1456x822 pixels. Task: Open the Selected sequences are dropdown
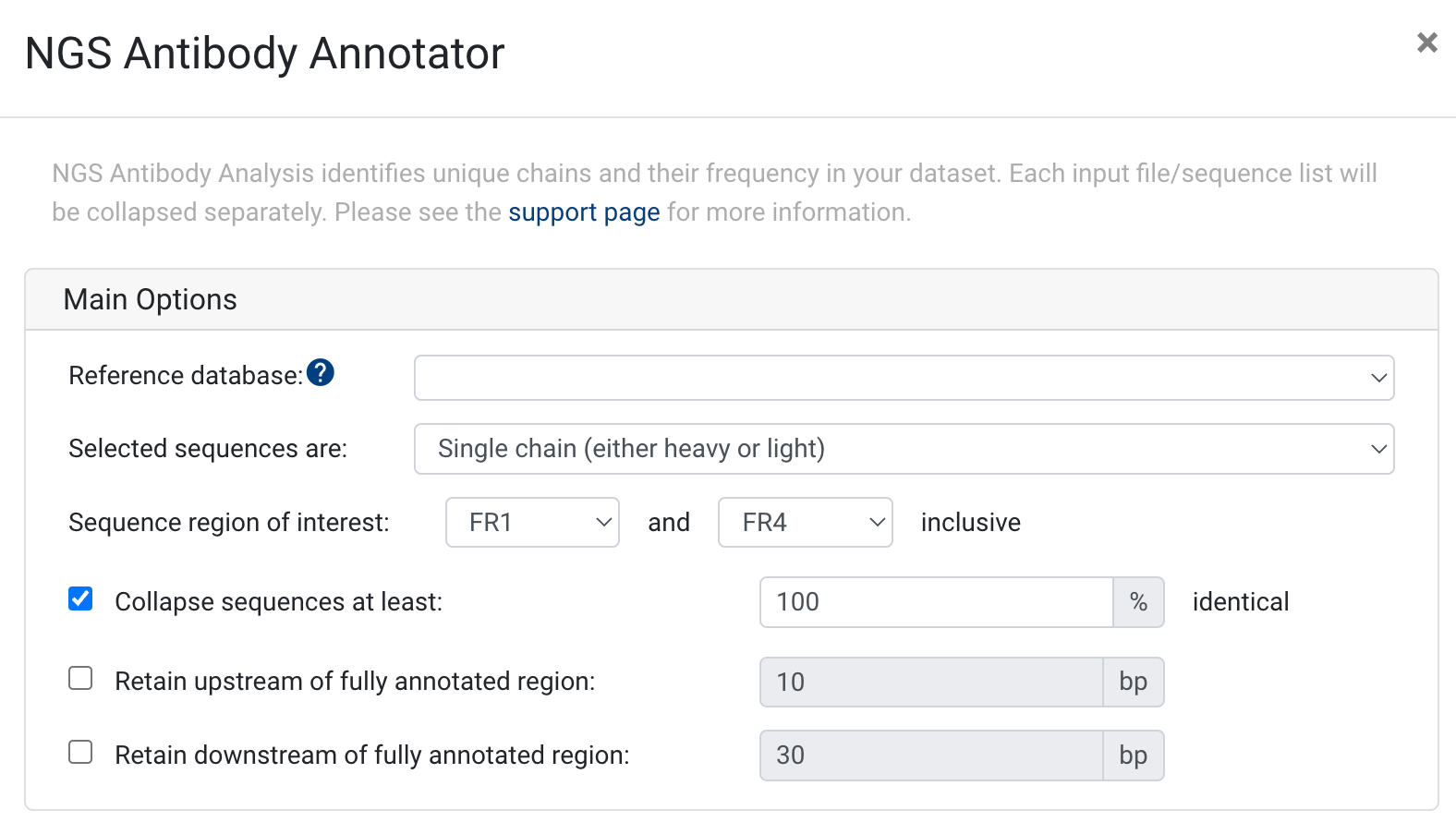[x=904, y=449]
